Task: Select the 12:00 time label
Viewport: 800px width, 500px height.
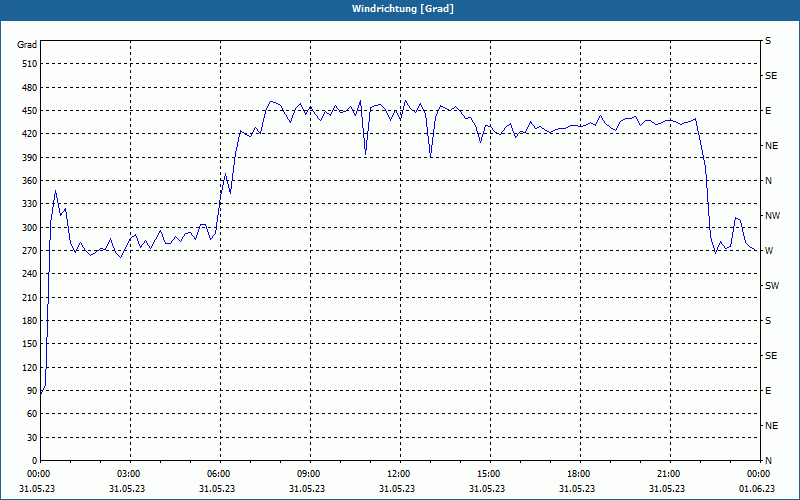Action: [x=398, y=474]
